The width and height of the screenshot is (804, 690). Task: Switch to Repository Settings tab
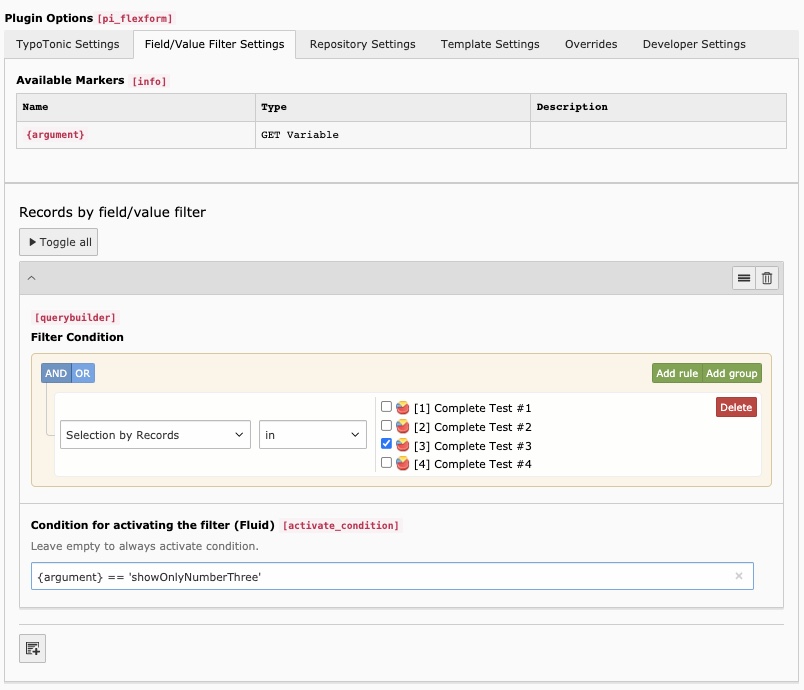coord(363,44)
